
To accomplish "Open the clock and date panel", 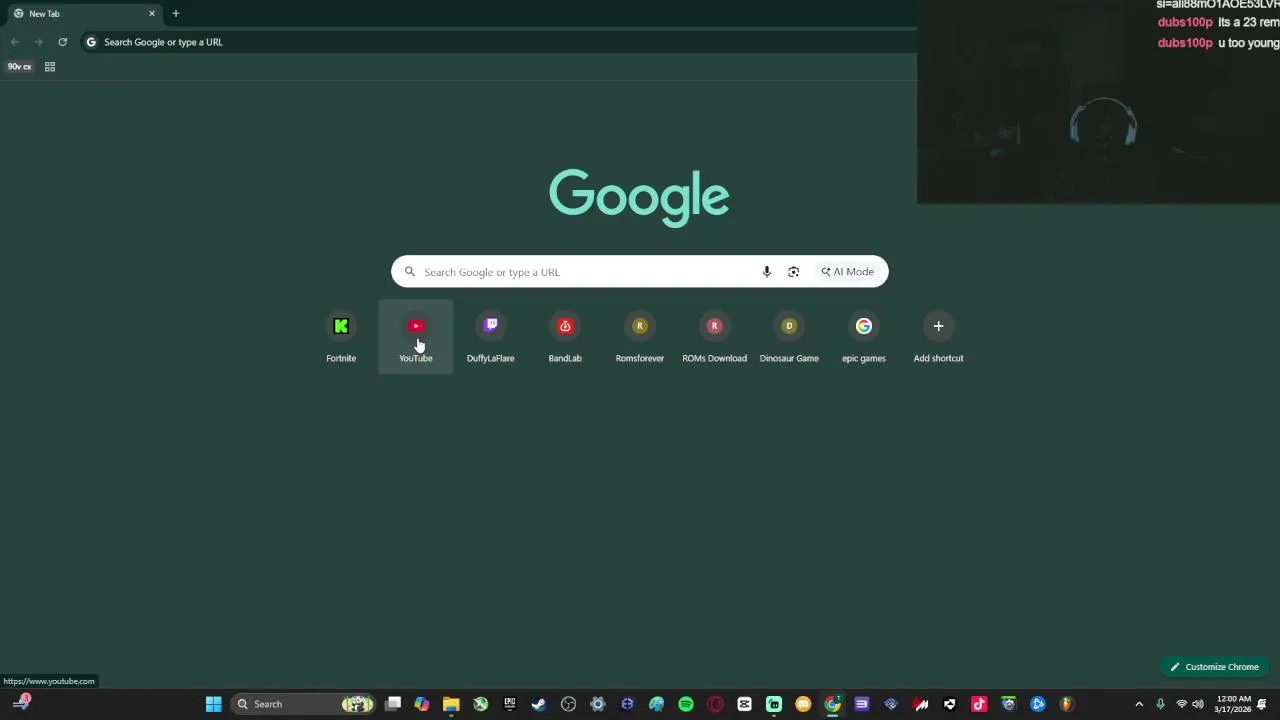I will pos(1232,704).
